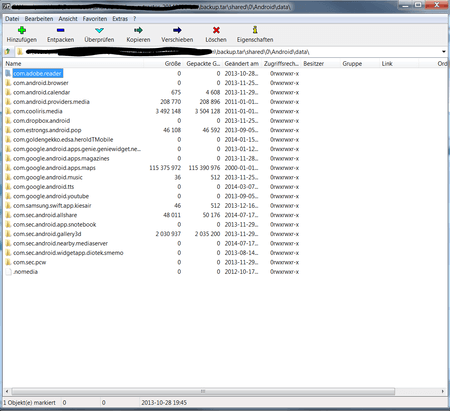Screen dimensions: 450x411
Task: Click the address path input field
Action: [x=230, y=52]
